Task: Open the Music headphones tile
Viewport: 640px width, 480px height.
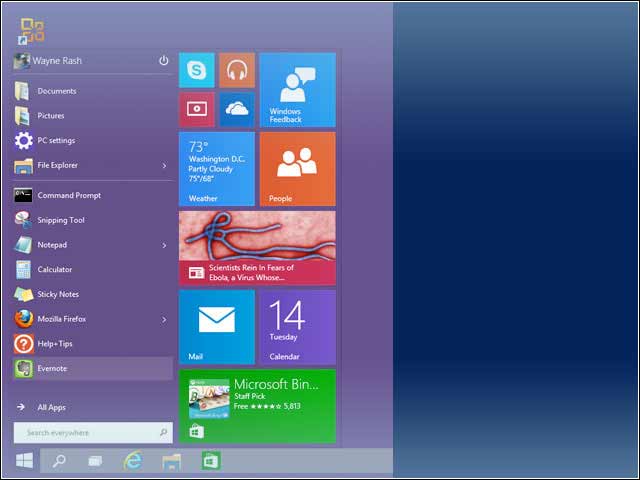Action: tap(237, 70)
